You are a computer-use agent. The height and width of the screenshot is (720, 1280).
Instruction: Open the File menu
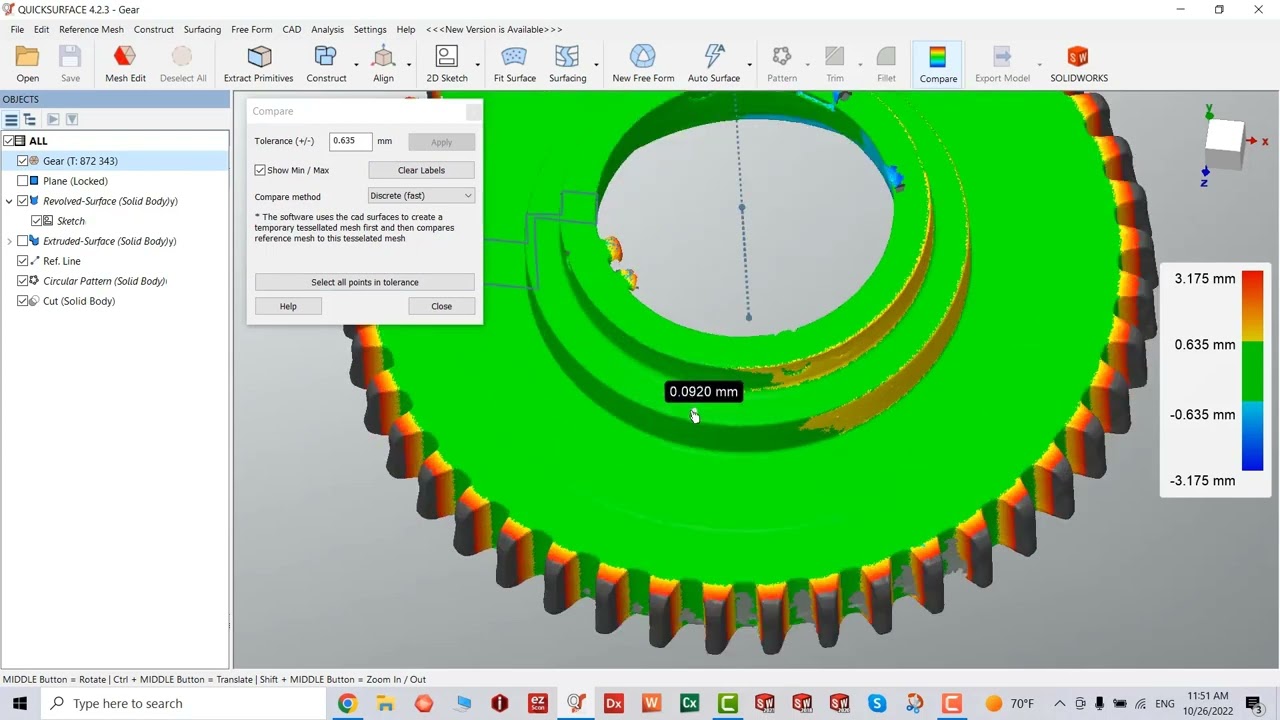17,29
